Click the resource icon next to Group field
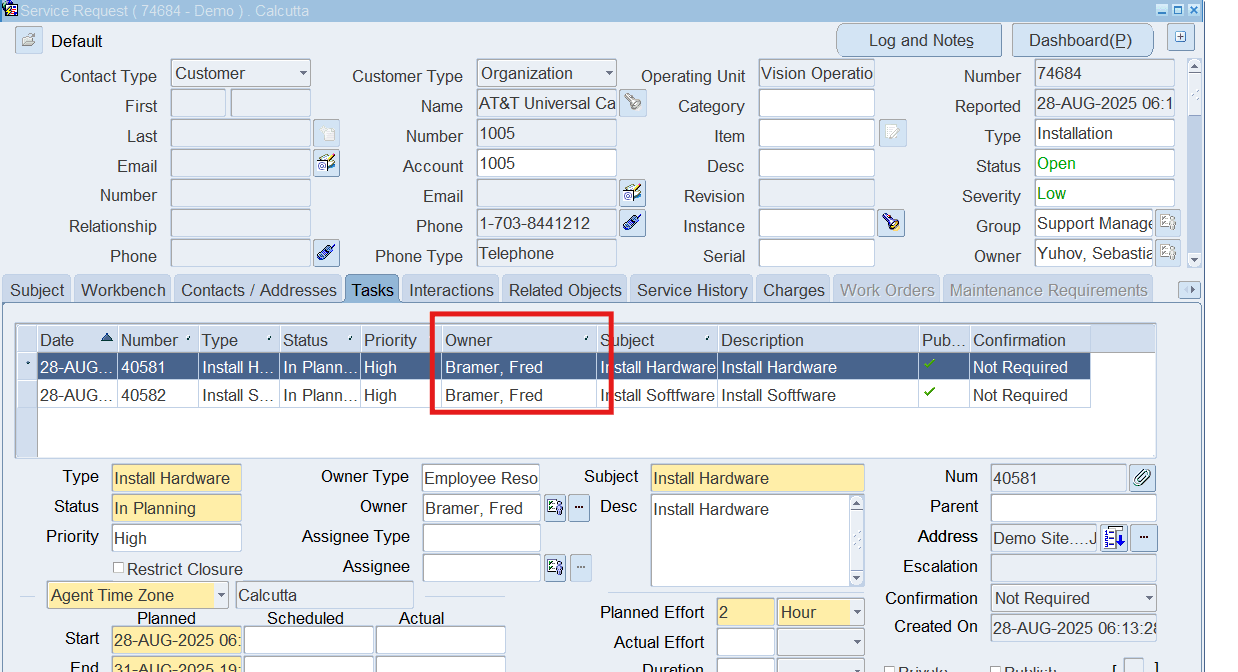This screenshot has height=672, width=1238. pyautogui.click(x=1168, y=223)
